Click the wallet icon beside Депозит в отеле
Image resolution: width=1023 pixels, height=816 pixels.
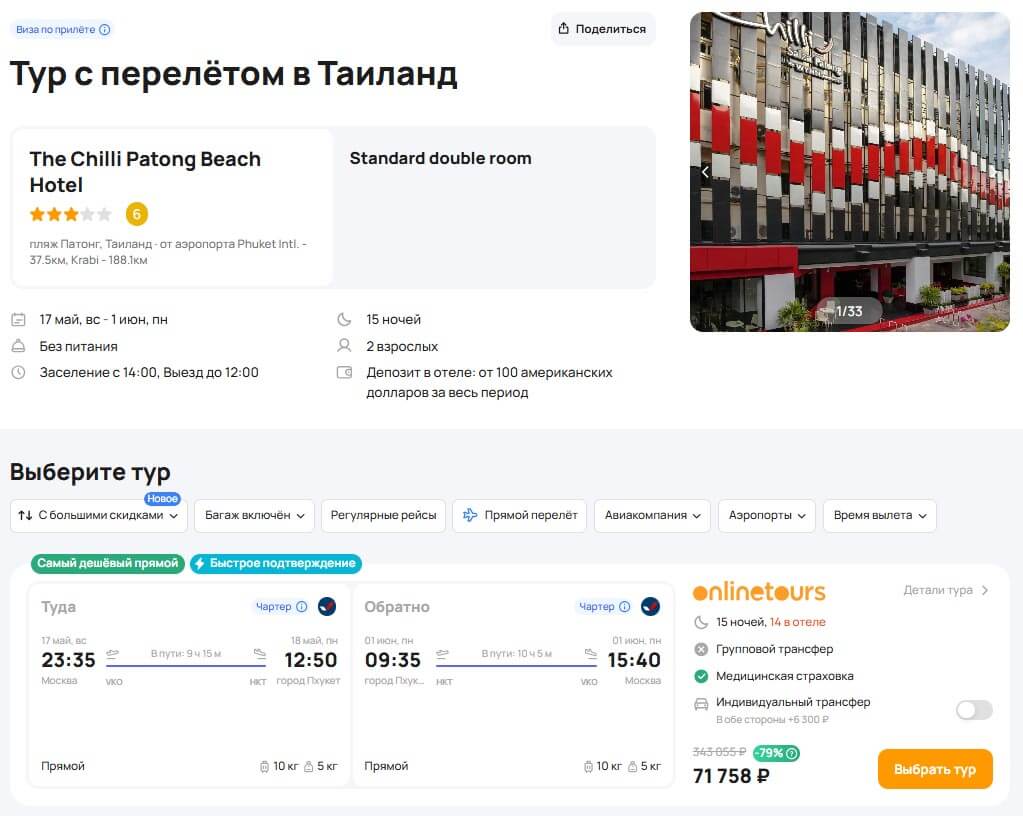pyautogui.click(x=344, y=372)
